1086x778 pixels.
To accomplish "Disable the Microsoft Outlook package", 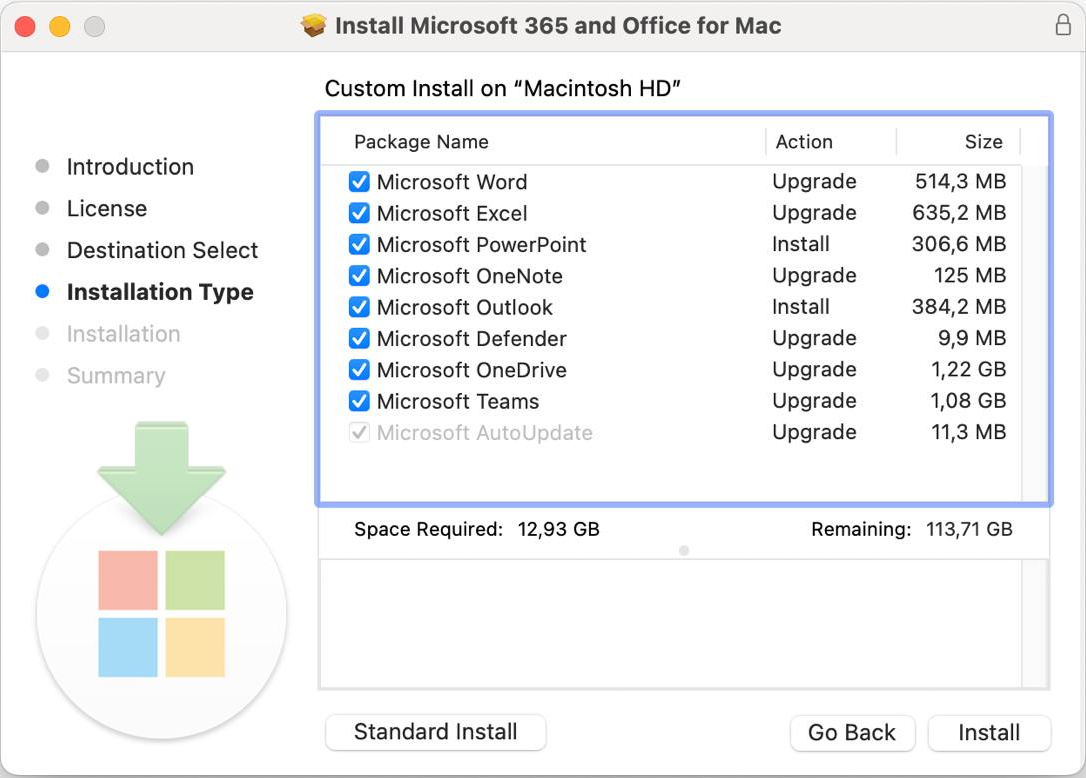I will pos(359,307).
